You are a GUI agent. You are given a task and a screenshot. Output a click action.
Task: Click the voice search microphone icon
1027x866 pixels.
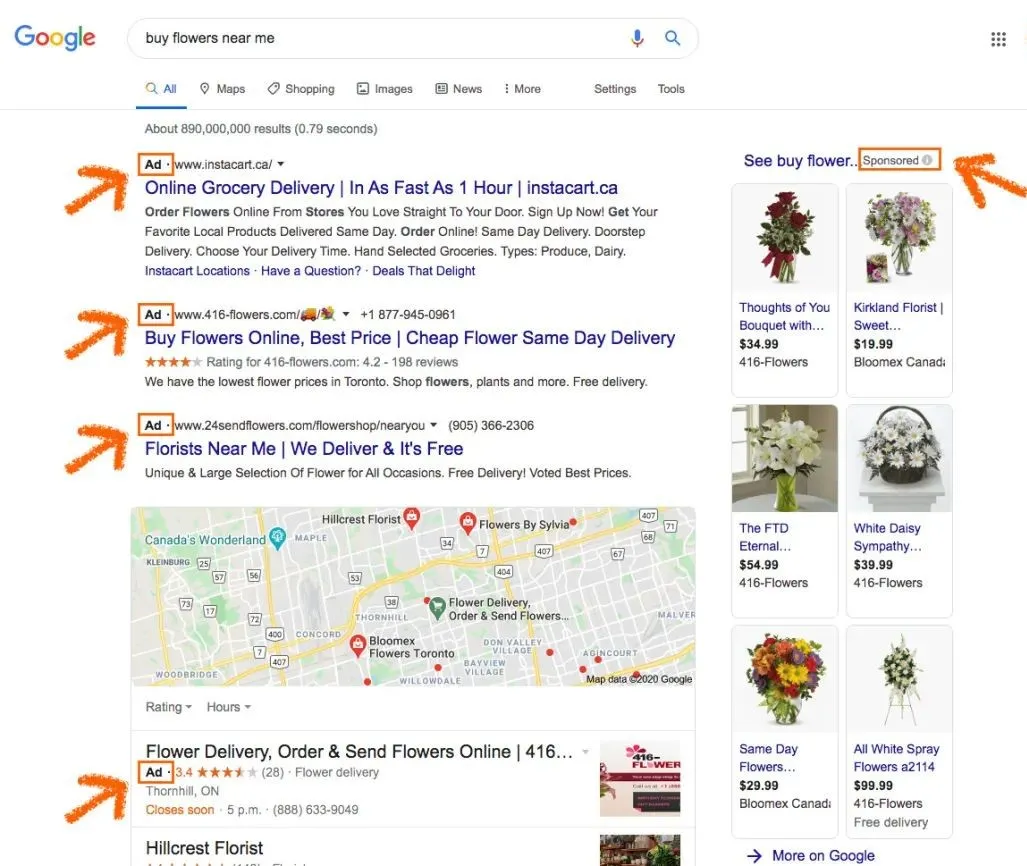click(637, 38)
